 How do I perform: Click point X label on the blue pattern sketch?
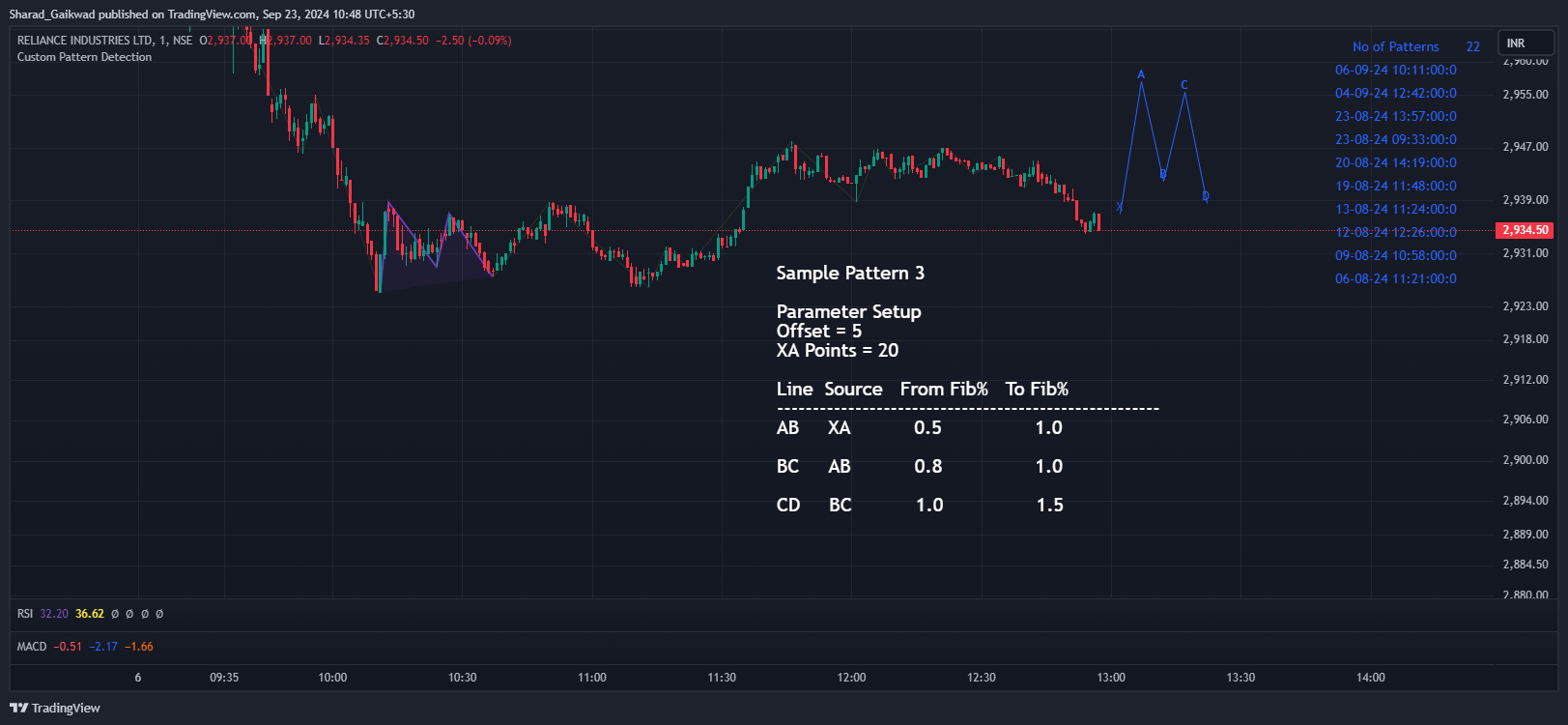[x=1120, y=207]
